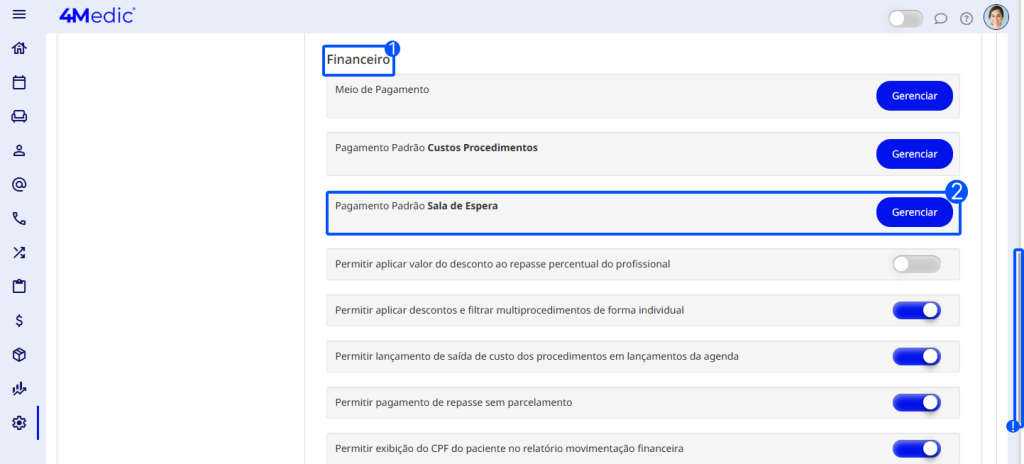Click the settings gear icon in sidebar

coord(19,423)
